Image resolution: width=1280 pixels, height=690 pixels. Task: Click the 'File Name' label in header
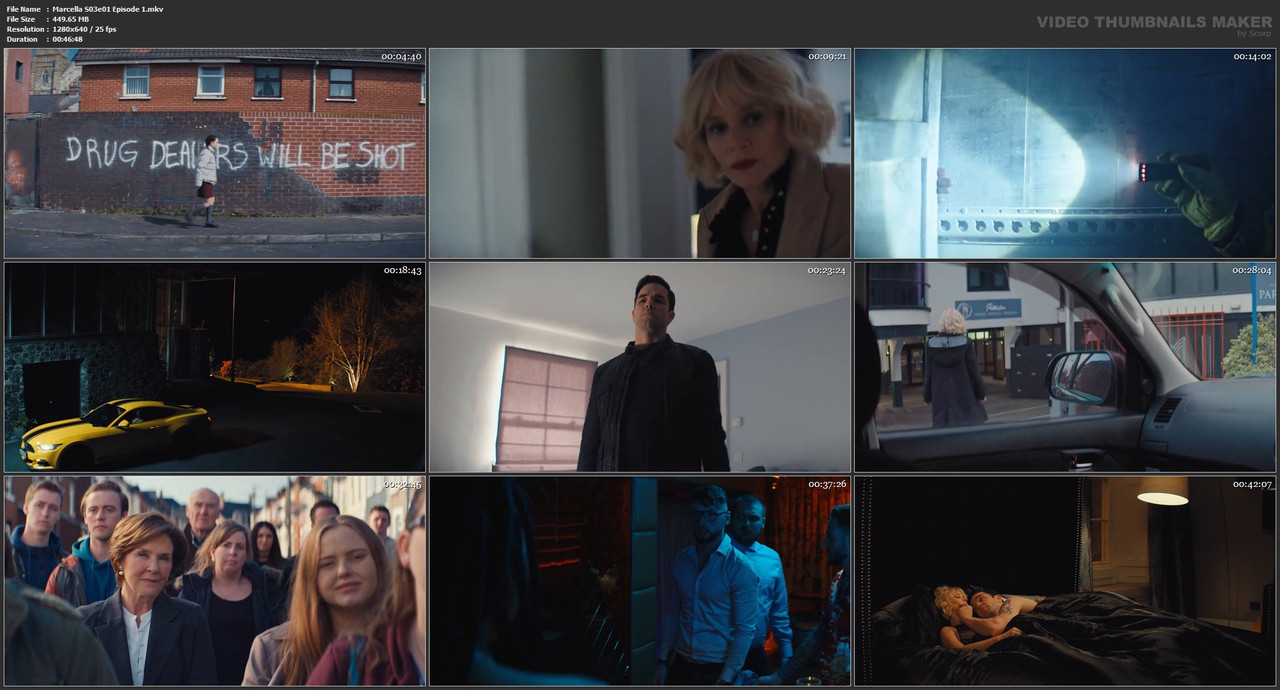coord(24,9)
